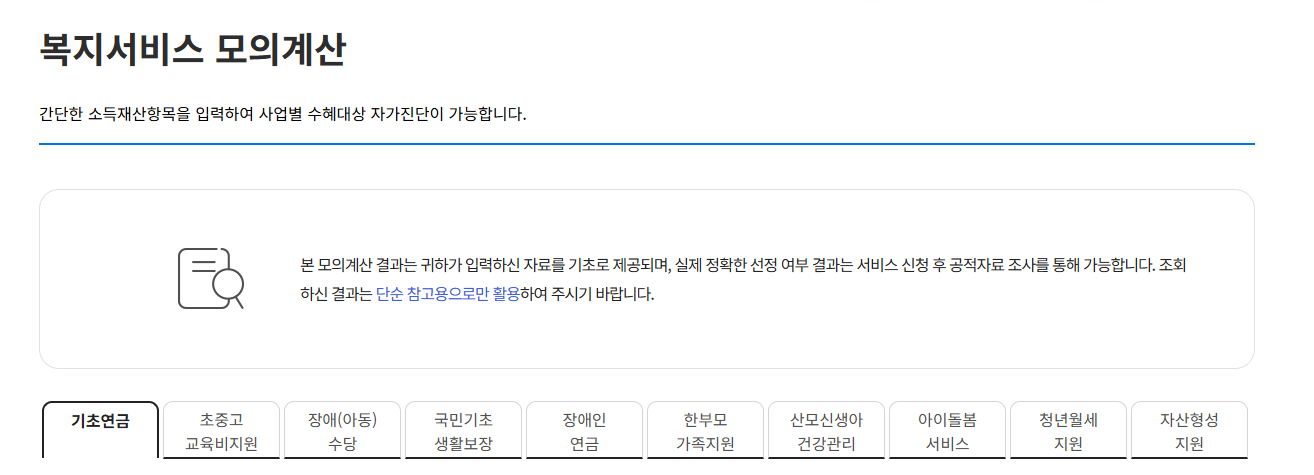The image size is (1314, 475).
Task: Select the 산모신생아 건강관리 tab
Action: (x=826, y=431)
